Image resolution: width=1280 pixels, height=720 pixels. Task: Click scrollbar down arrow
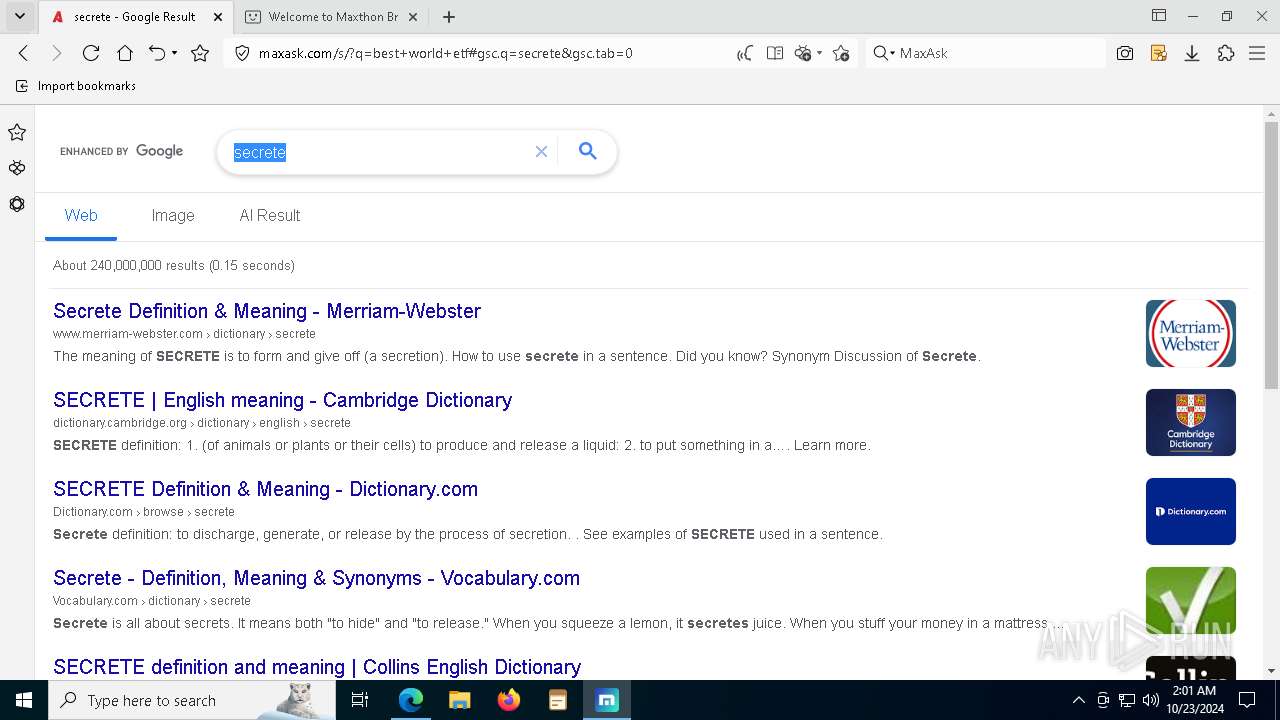(x=1272, y=671)
